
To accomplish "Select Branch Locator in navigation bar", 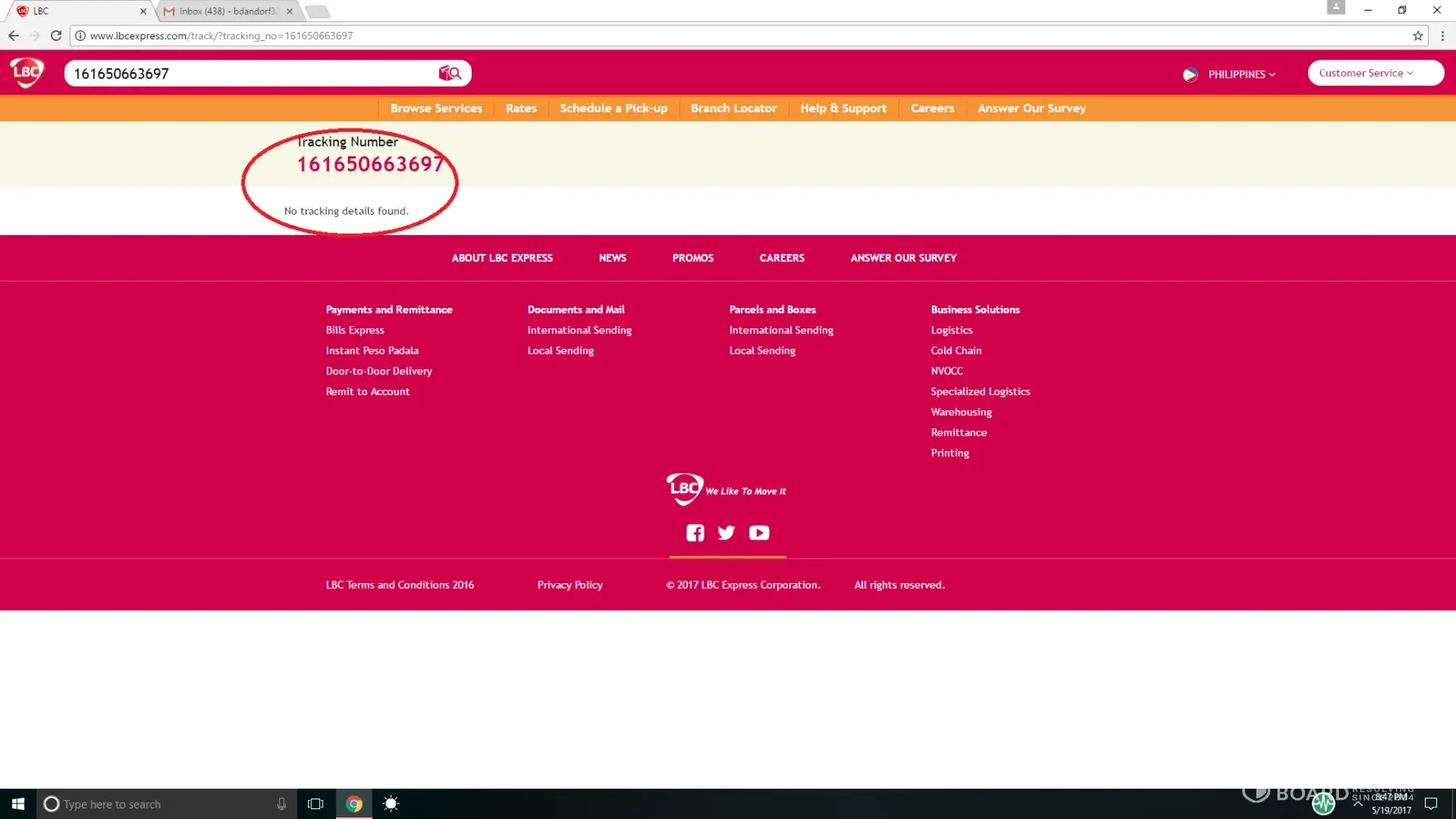I will (733, 108).
